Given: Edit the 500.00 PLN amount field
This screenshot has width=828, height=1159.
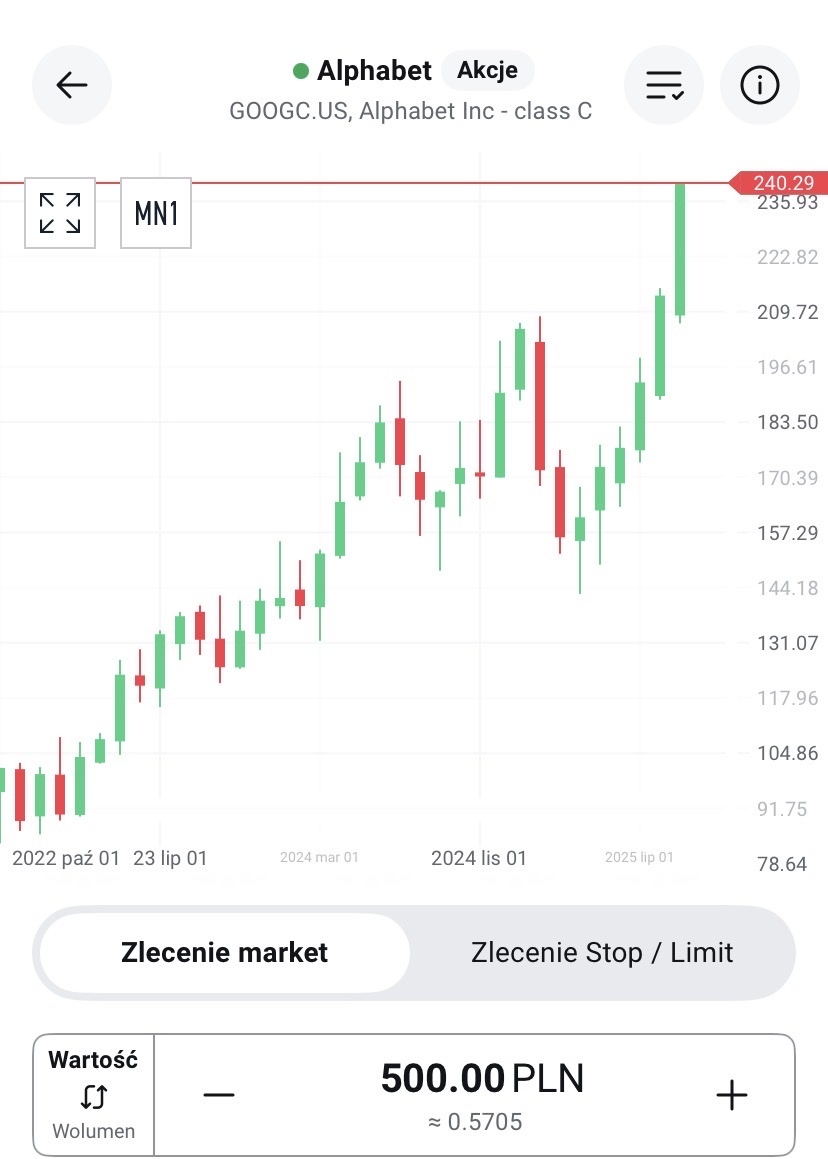Looking at the screenshot, I should click(482, 1080).
